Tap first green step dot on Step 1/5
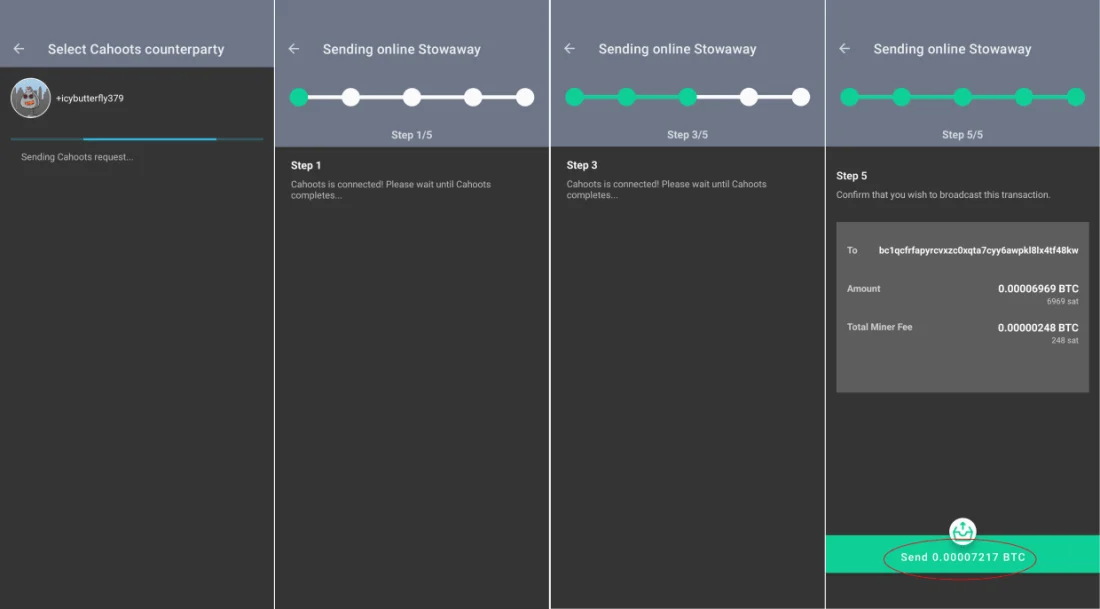The image size is (1100, 609). (x=298, y=97)
